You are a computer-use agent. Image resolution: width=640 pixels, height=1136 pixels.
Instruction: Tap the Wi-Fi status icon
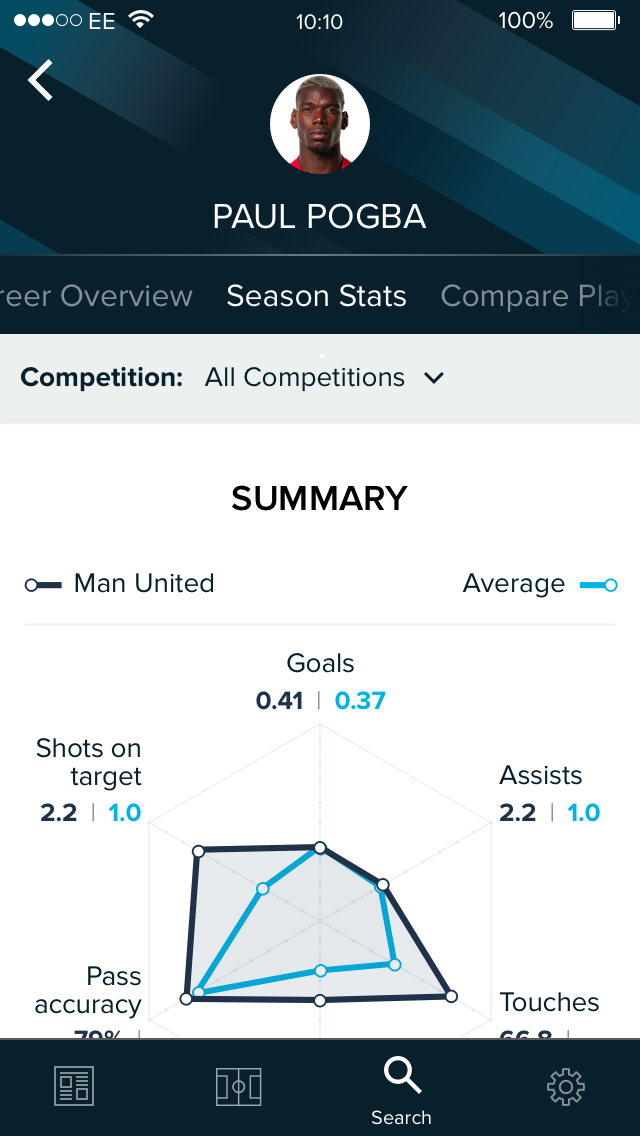[141, 21]
